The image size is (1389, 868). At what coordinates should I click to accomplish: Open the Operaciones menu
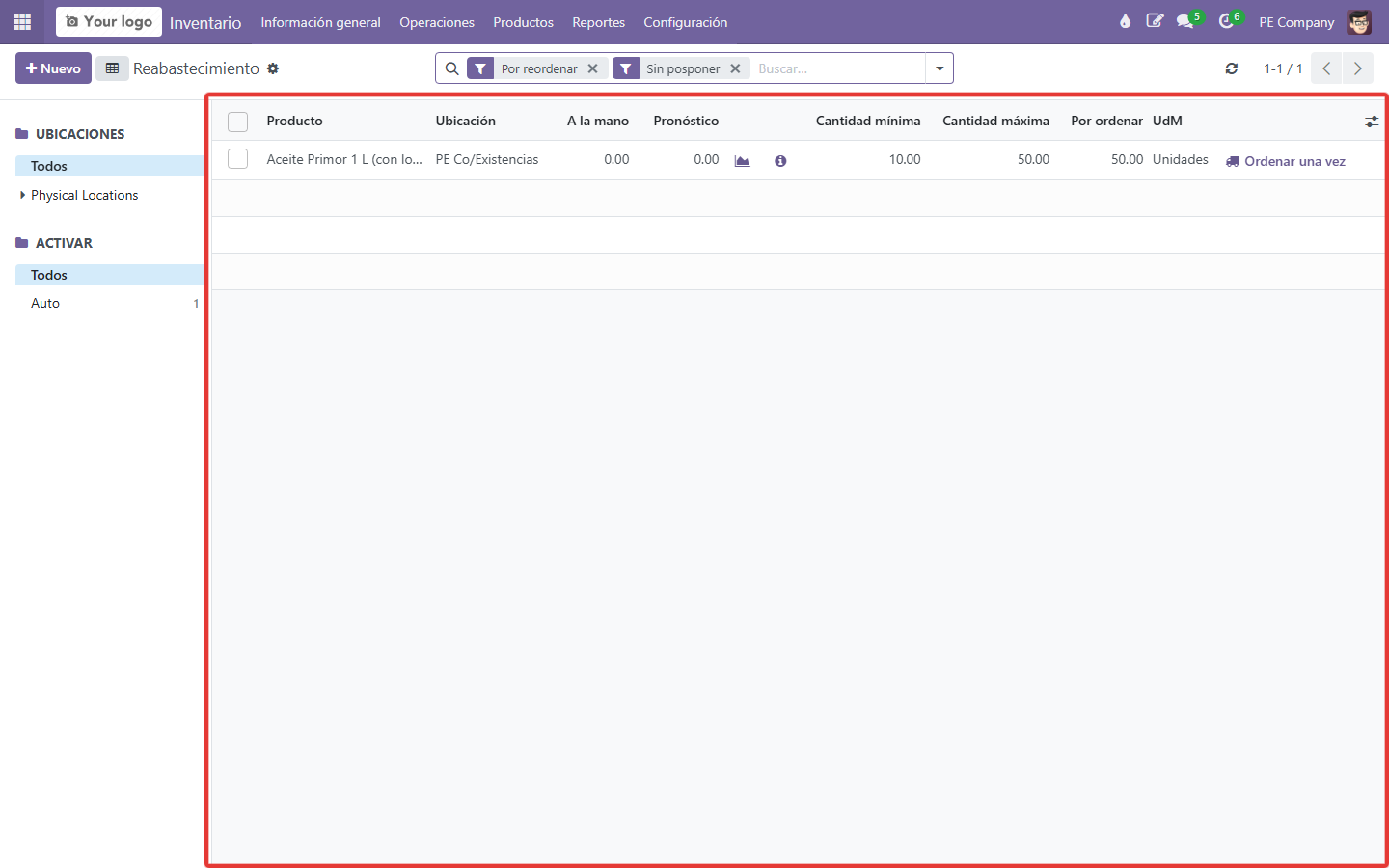click(x=437, y=22)
